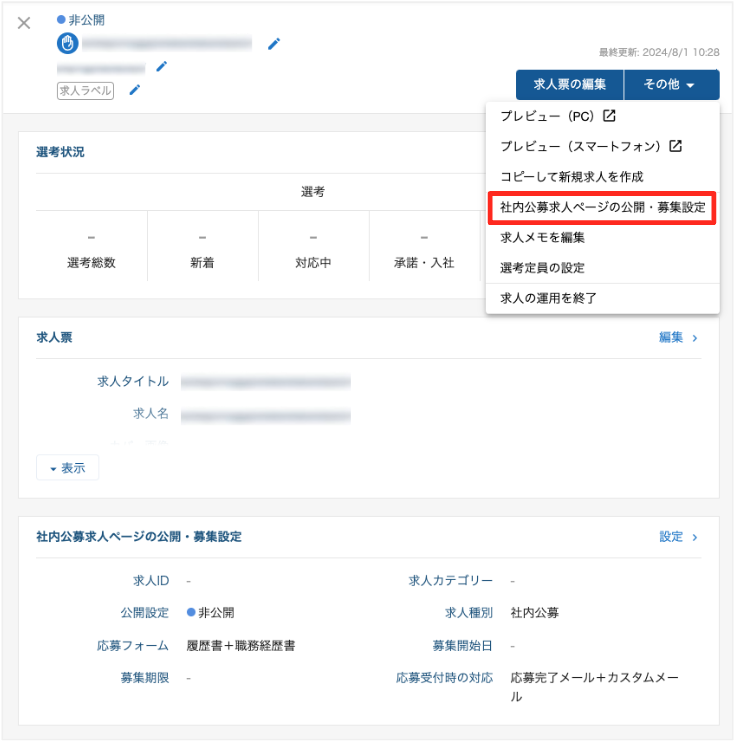This screenshot has height=742, width=736.
Task: Select プレビュー（スマートフォン） menu item
Action: coord(603,146)
